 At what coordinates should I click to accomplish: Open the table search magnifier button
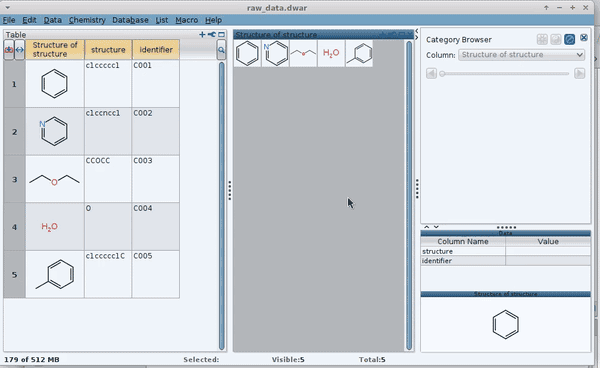(x=221, y=50)
